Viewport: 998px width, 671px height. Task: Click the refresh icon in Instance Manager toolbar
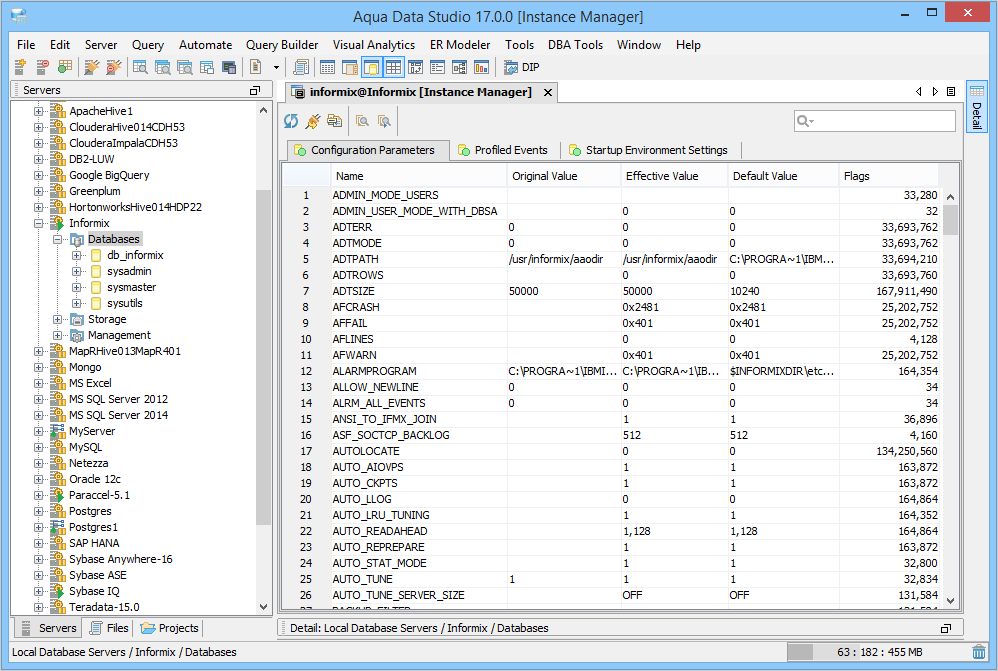291,121
